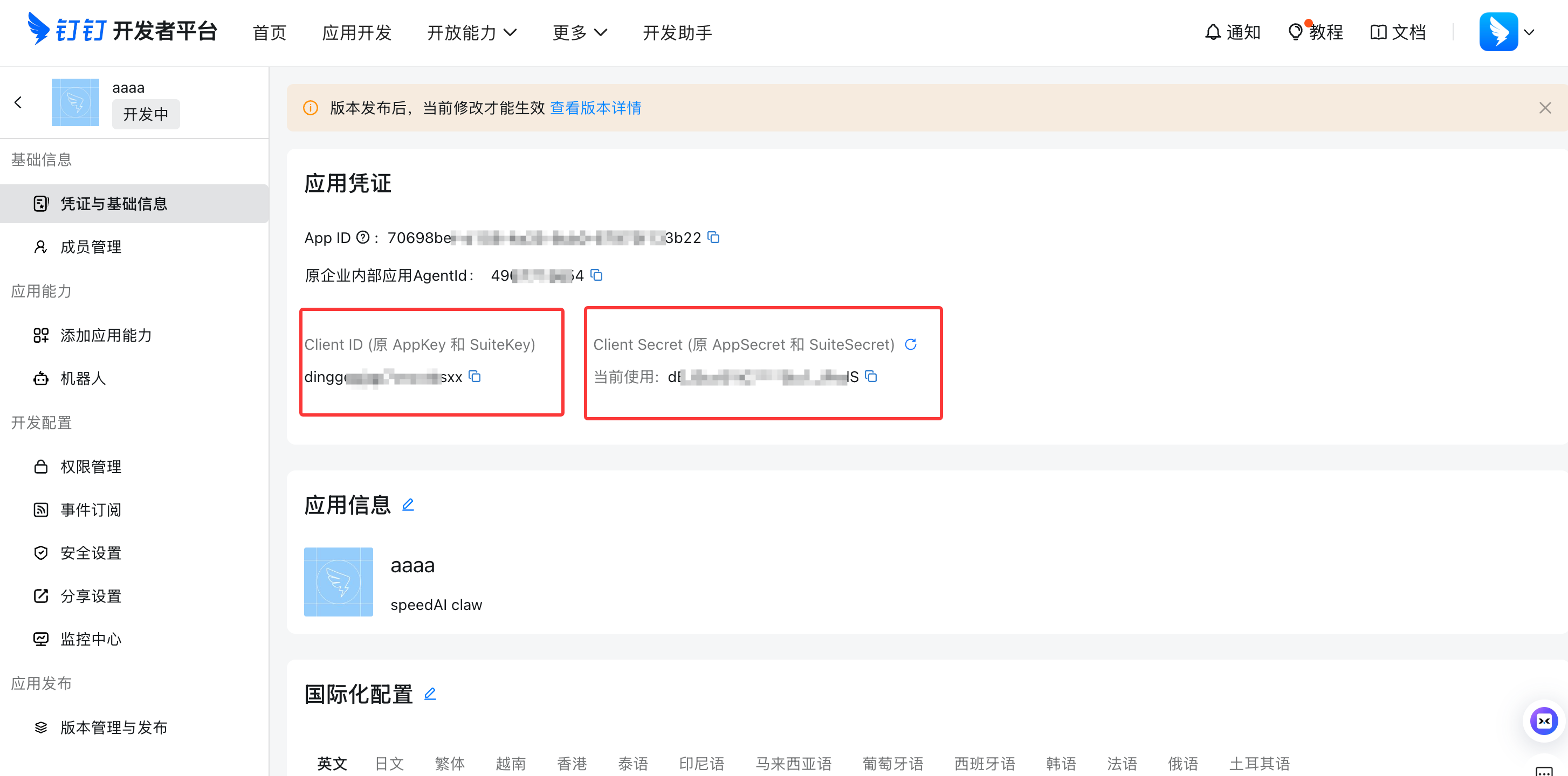The width and height of the screenshot is (1568, 776).
Task: Open 应用开发 in top navigation
Action: (x=357, y=32)
